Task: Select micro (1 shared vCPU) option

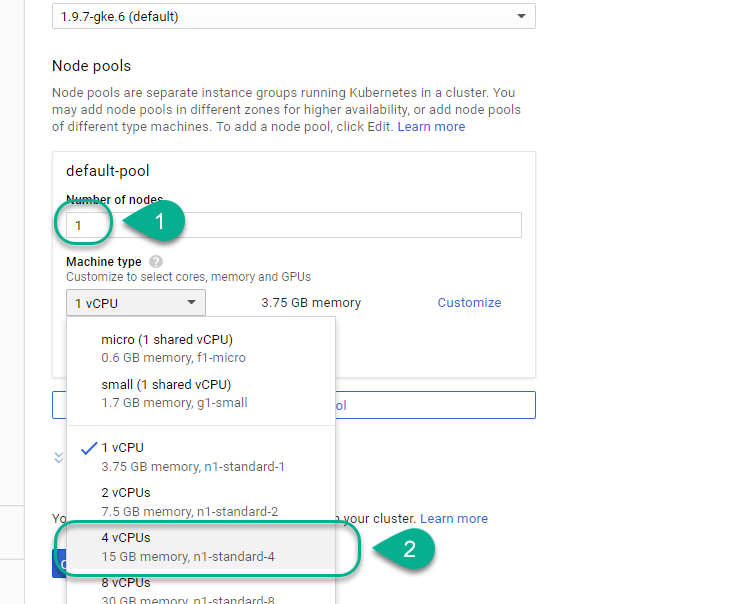Action: click(x=201, y=348)
